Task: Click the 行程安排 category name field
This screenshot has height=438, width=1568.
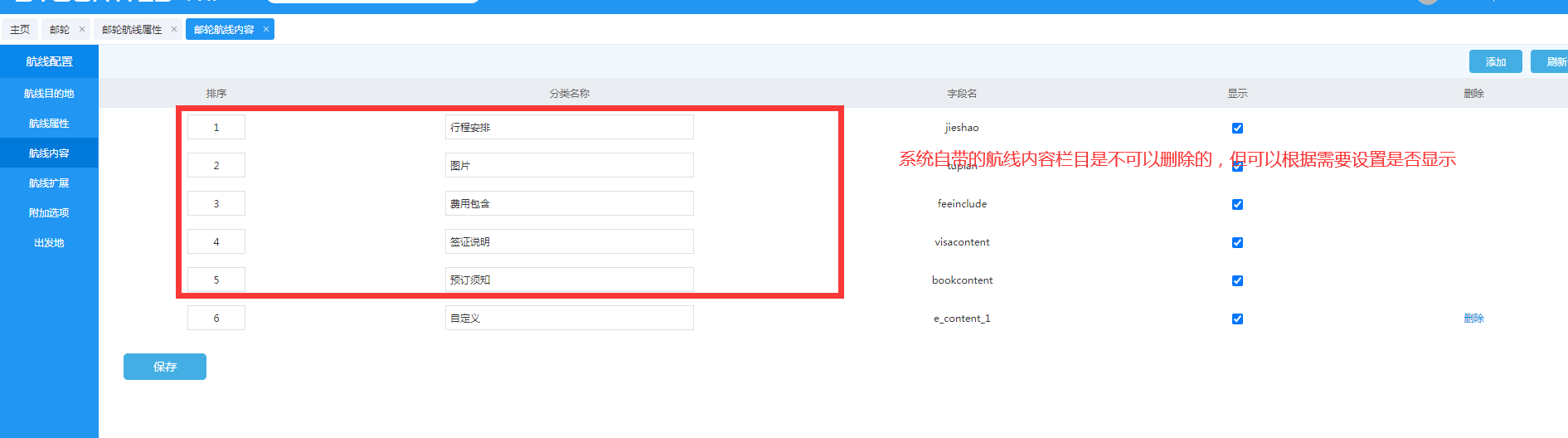Action: click(569, 128)
